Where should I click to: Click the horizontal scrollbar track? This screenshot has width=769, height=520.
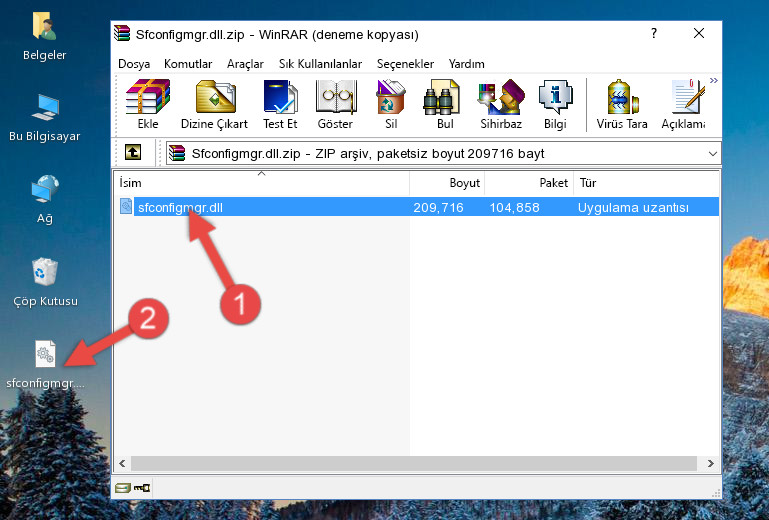(413, 463)
